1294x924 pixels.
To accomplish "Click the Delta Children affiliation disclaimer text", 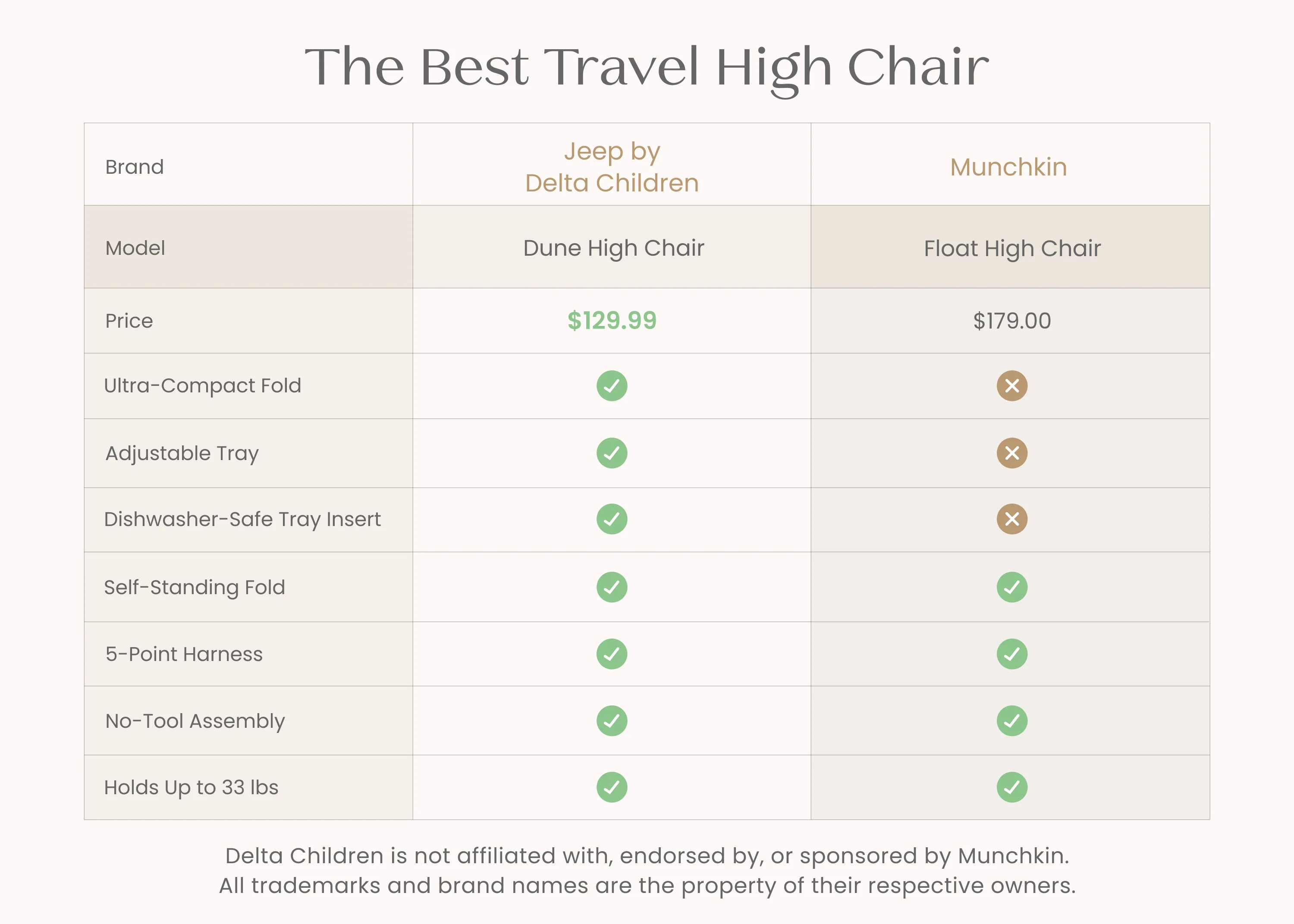I will pos(647,871).
